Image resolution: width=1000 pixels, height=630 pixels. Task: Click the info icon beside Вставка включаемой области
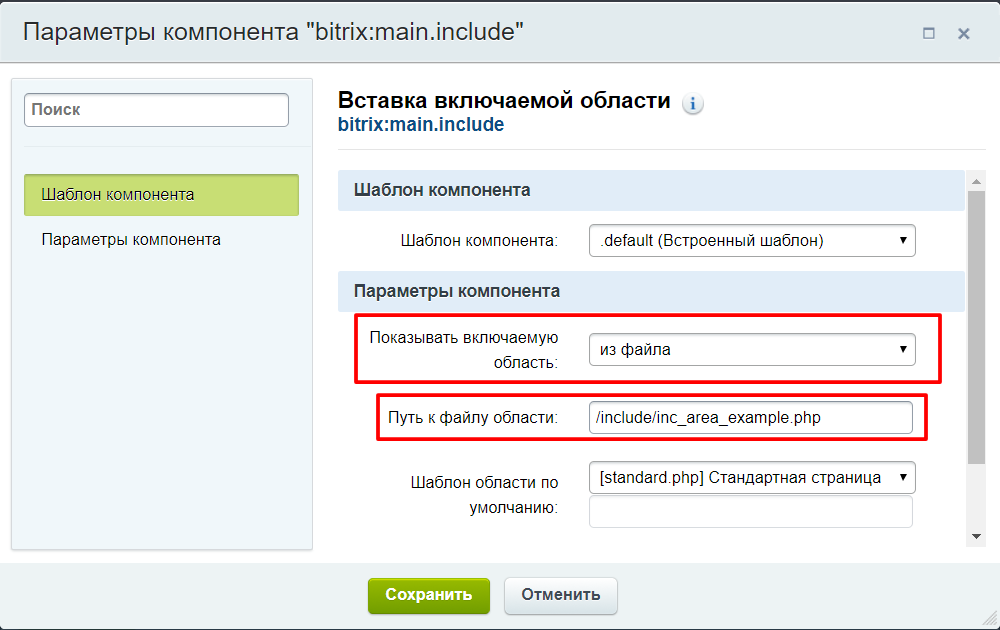point(693,103)
